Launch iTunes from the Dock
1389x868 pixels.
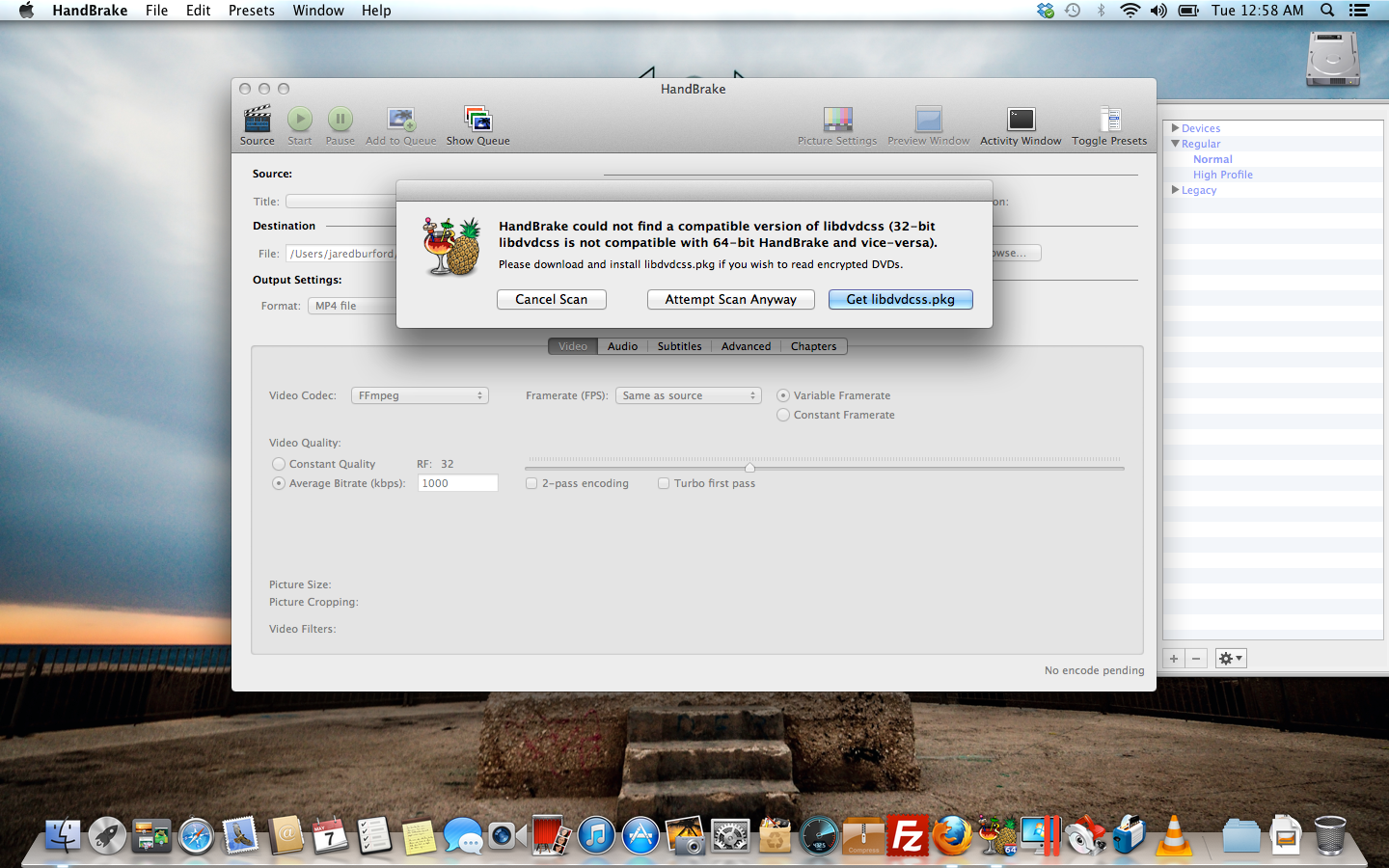(x=596, y=835)
